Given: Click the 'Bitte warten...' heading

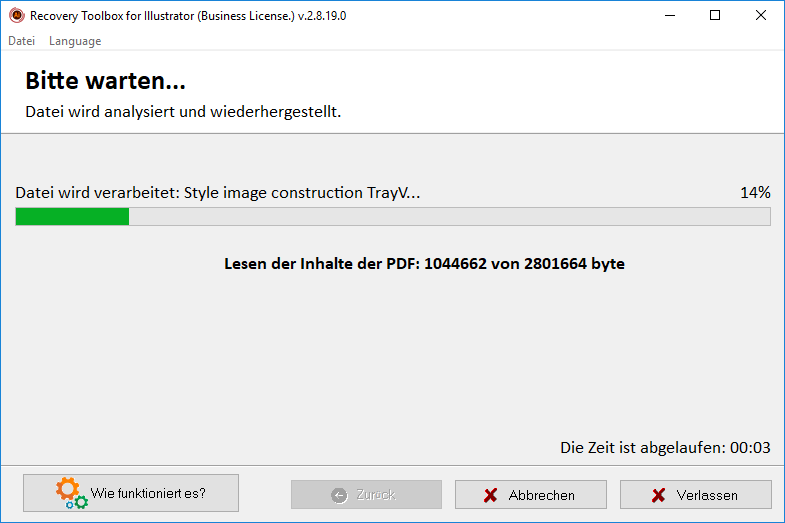Looking at the screenshot, I should [x=105, y=81].
